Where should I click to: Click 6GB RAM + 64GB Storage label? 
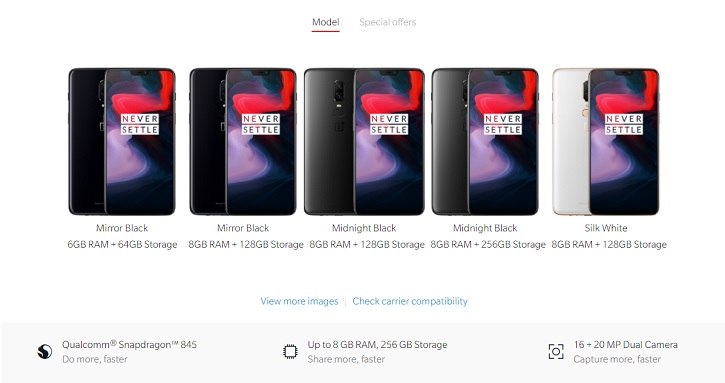(122, 245)
